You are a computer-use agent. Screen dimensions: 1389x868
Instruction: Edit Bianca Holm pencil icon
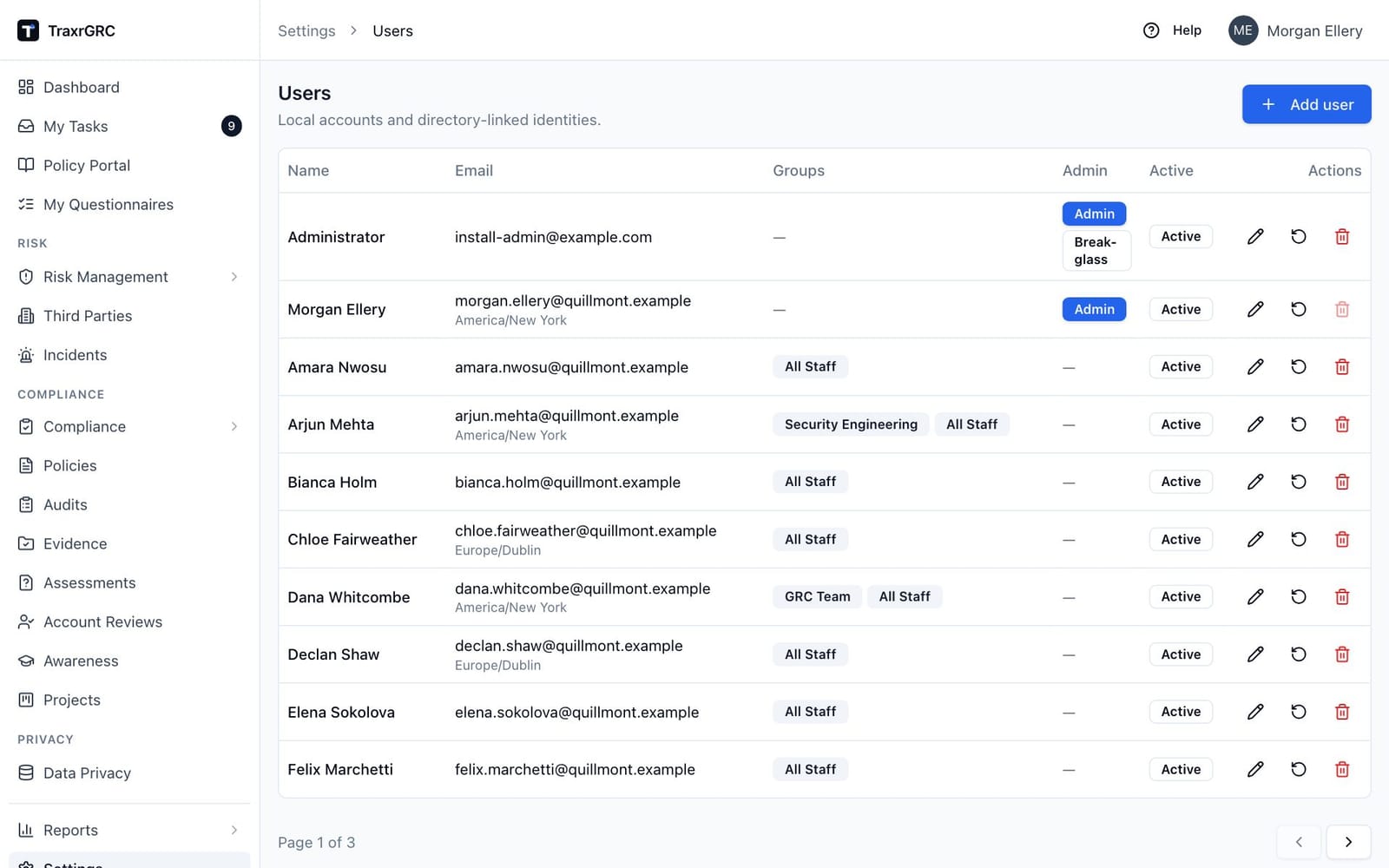(x=1255, y=482)
